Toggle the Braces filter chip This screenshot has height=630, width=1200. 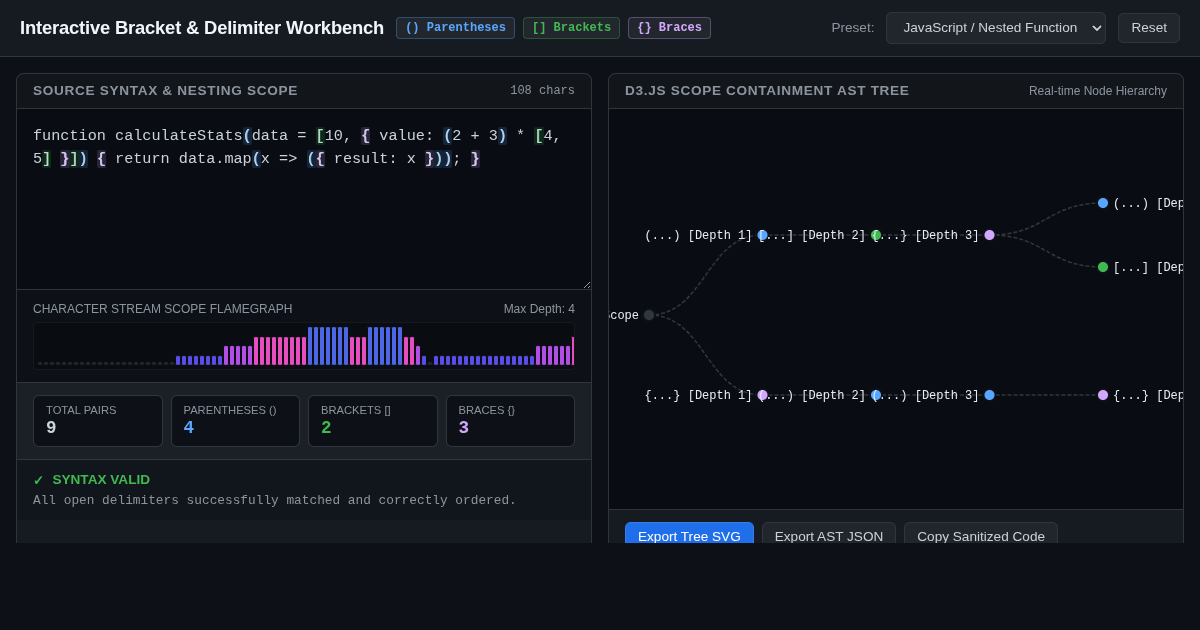point(669,28)
